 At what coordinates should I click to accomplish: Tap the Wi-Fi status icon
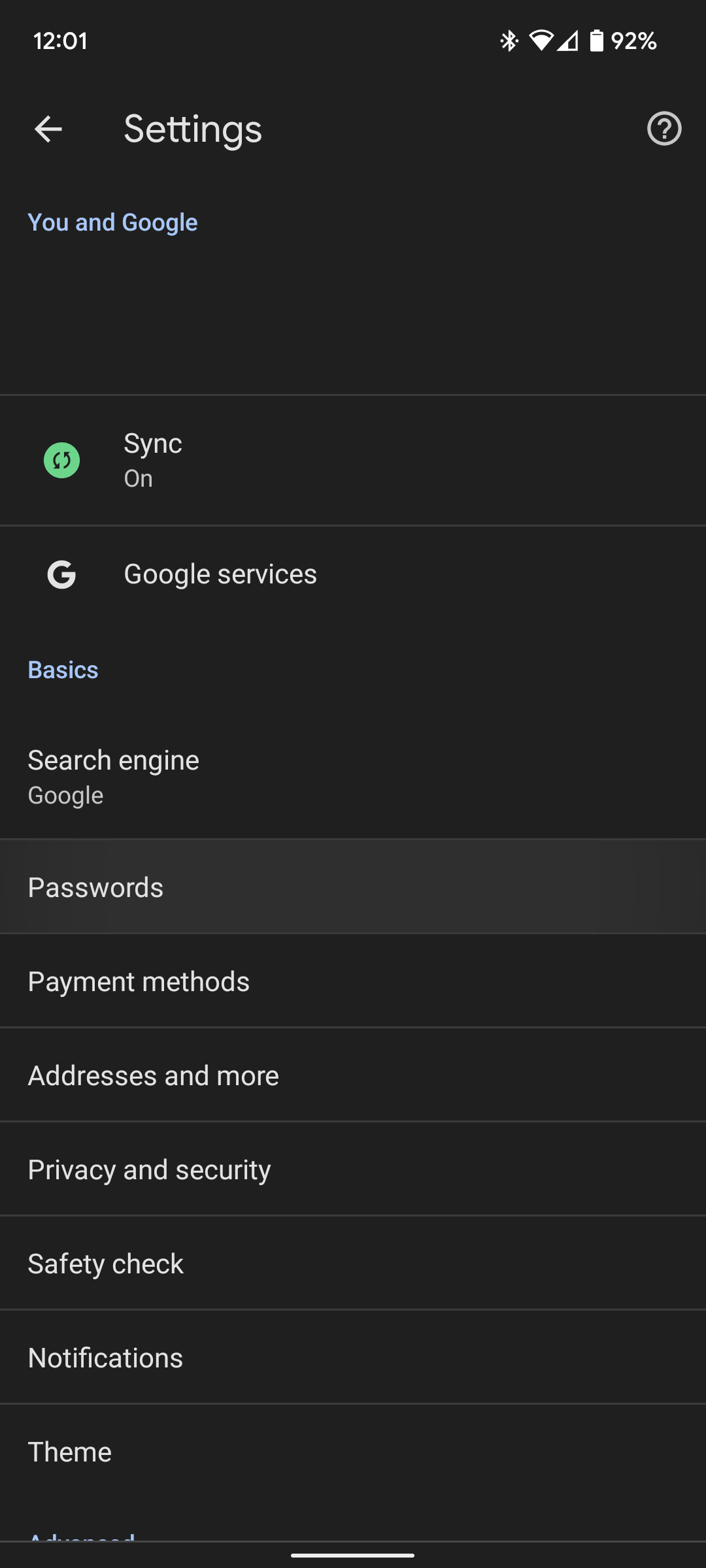[x=541, y=41]
